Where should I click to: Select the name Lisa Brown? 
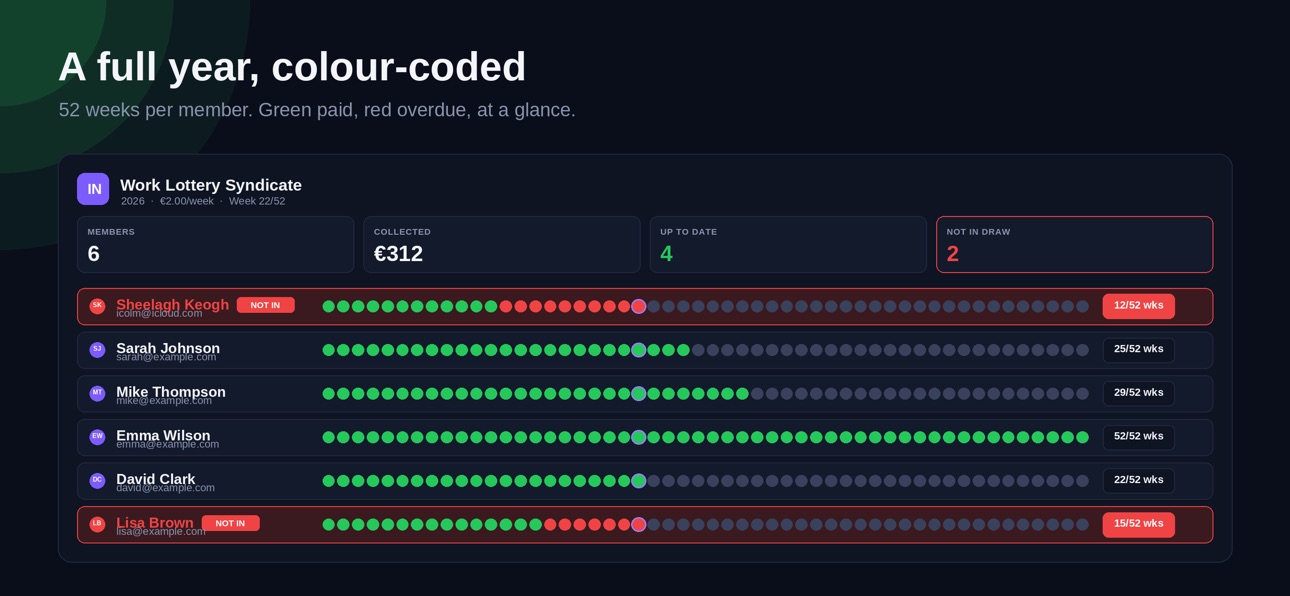pos(155,522)
